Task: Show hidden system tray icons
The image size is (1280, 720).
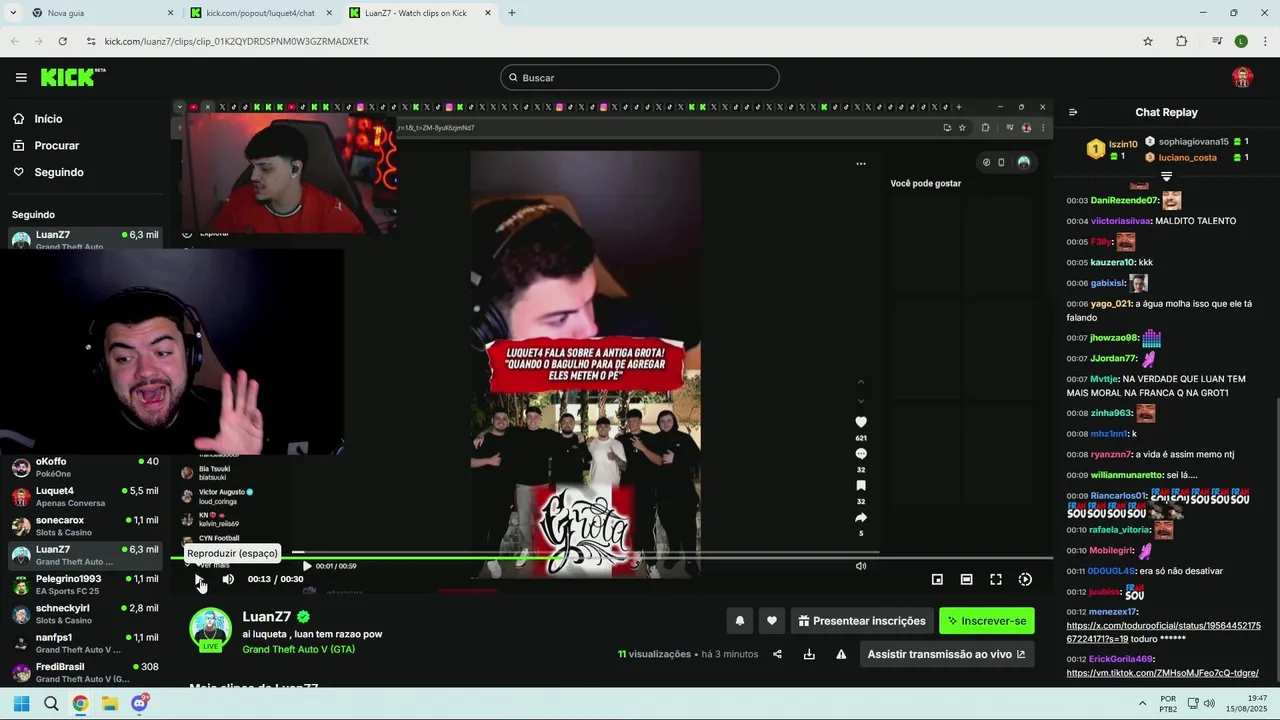Action: click(1142, 704)
